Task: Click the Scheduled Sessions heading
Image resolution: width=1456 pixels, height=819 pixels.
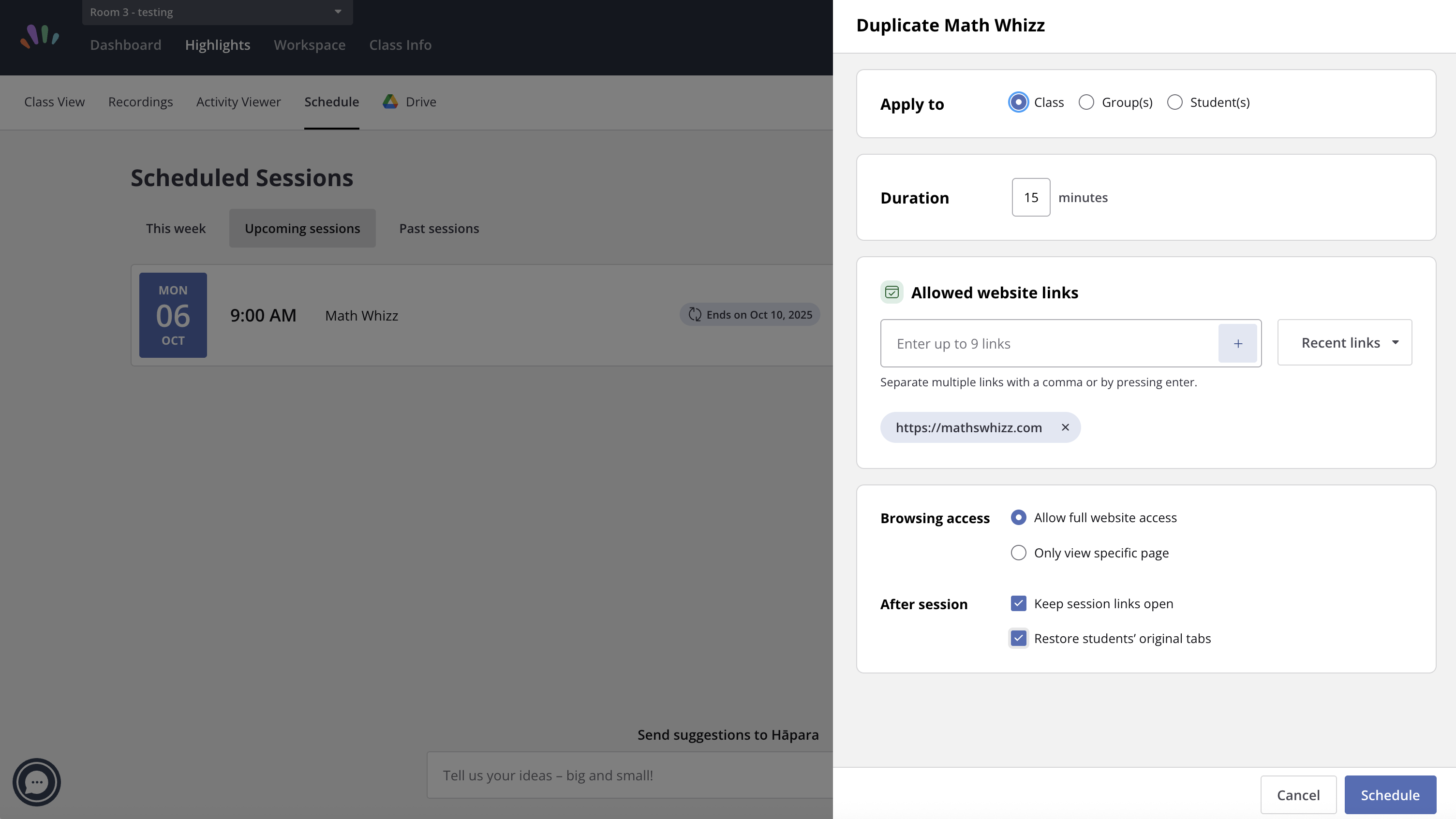Action: pos(242,177)
